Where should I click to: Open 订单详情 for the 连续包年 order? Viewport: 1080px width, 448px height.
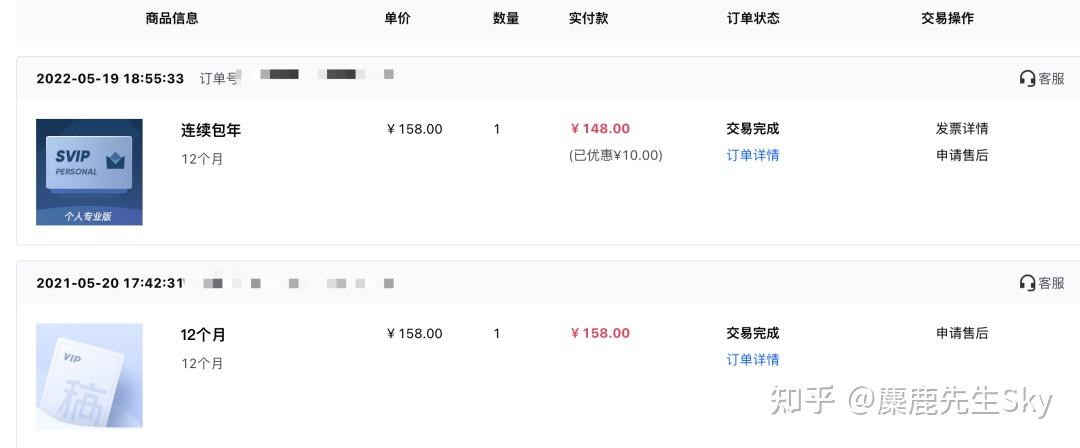pos(752,155)
